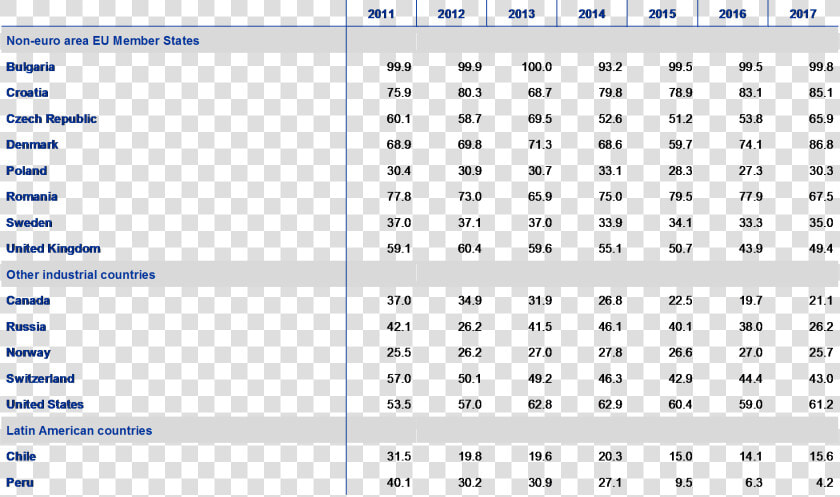Image resolution: width=840 pixels, height=497 pixels.
Task: Click Romania's 2015 value 79.5
Action: coord(680,197)
